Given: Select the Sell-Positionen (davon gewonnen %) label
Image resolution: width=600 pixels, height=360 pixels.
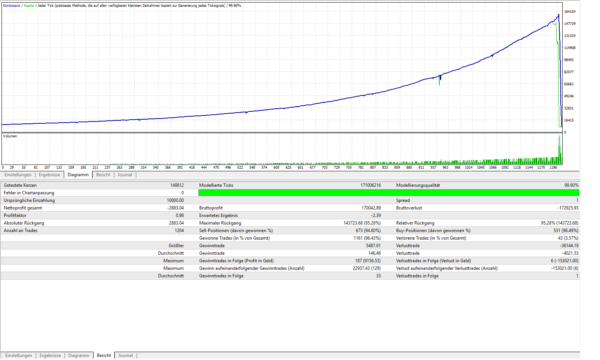Looking at the screenshot, I should [x=236, y=231].
